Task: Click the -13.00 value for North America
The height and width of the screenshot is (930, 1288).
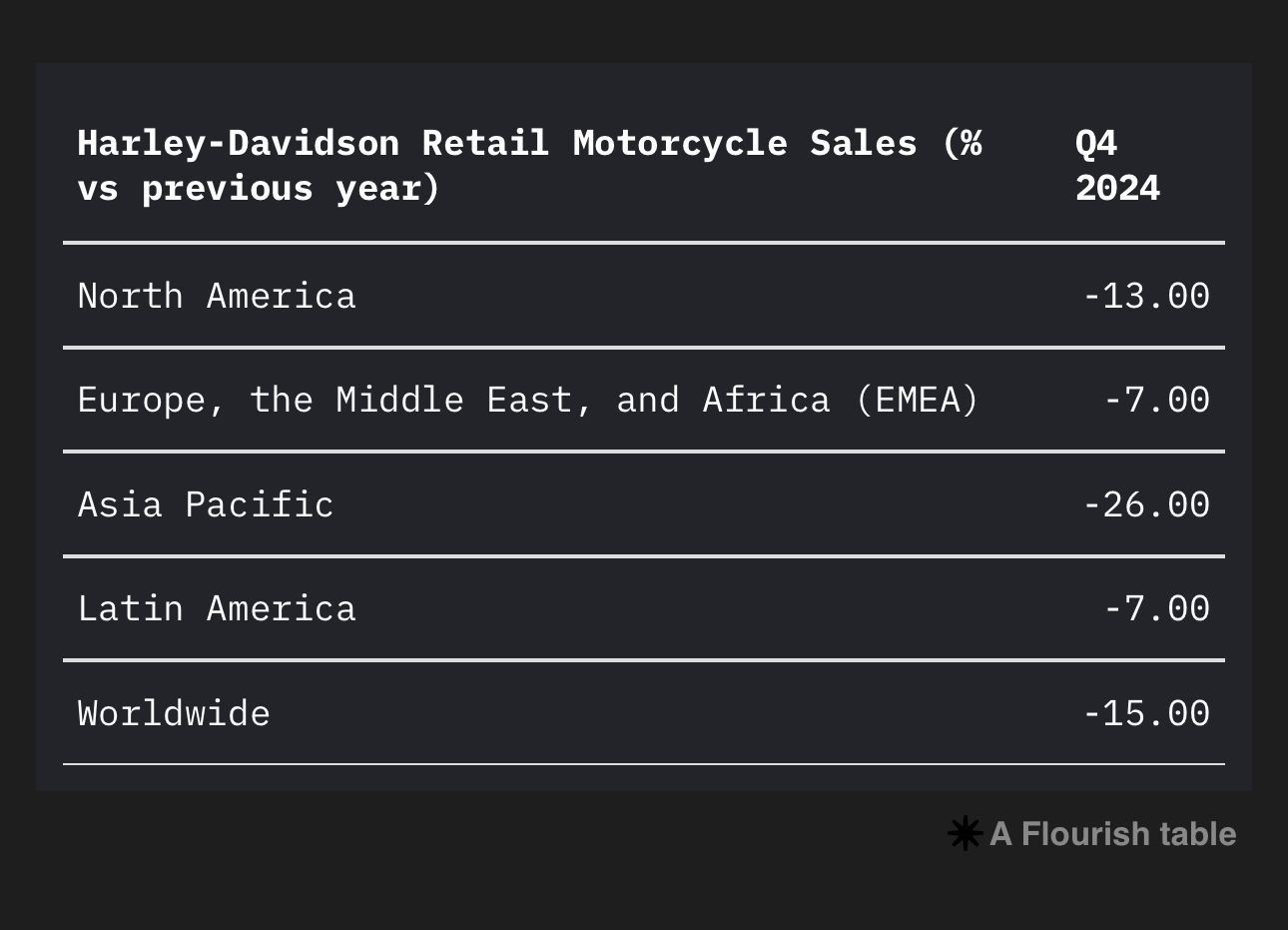Action: (1146, 297)
